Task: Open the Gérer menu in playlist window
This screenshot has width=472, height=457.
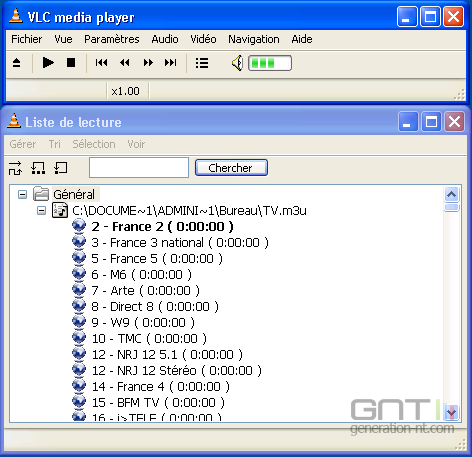Action: [x=23, y=144]
